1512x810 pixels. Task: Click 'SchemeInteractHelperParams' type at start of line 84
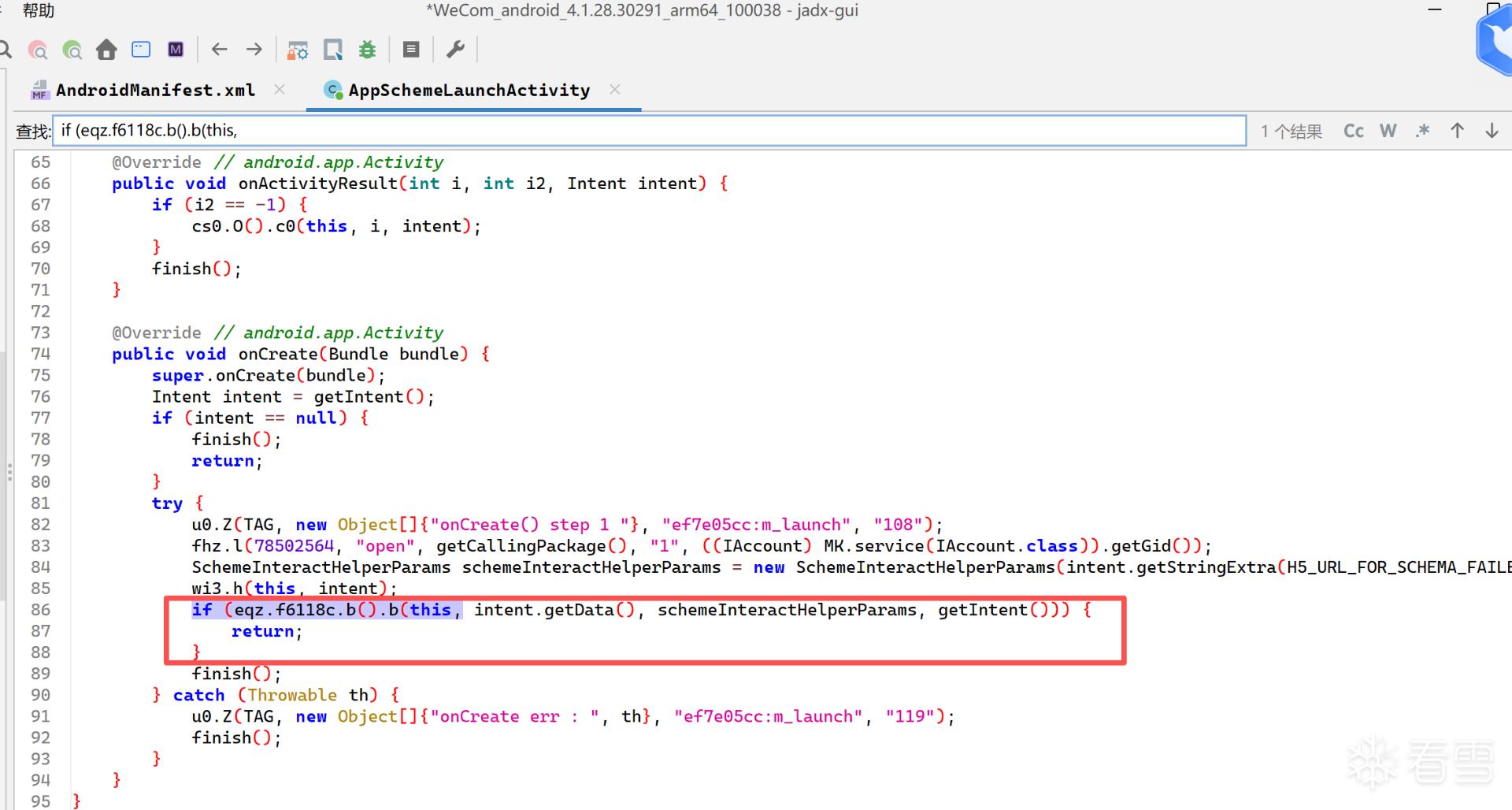pyautogui.click(x=321, y=567)
